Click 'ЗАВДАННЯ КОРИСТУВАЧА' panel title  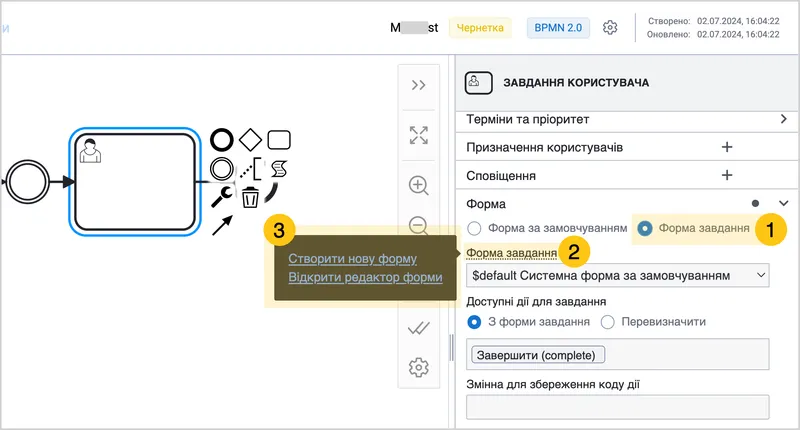(576, 83)
